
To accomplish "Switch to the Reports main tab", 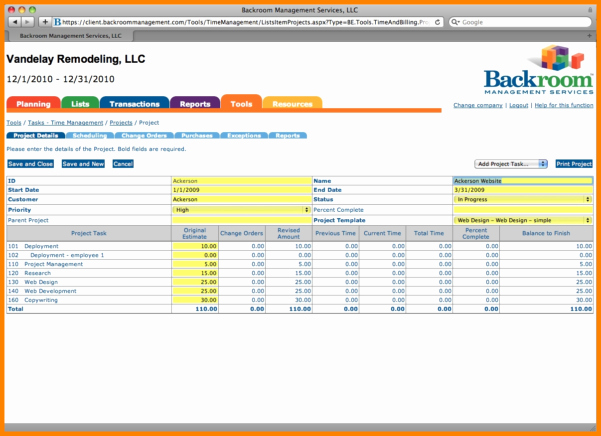I will coord(195,103).
